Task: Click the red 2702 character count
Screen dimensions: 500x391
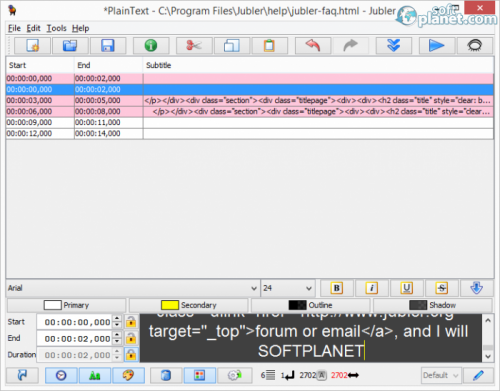Action: (x=339, y=375)
